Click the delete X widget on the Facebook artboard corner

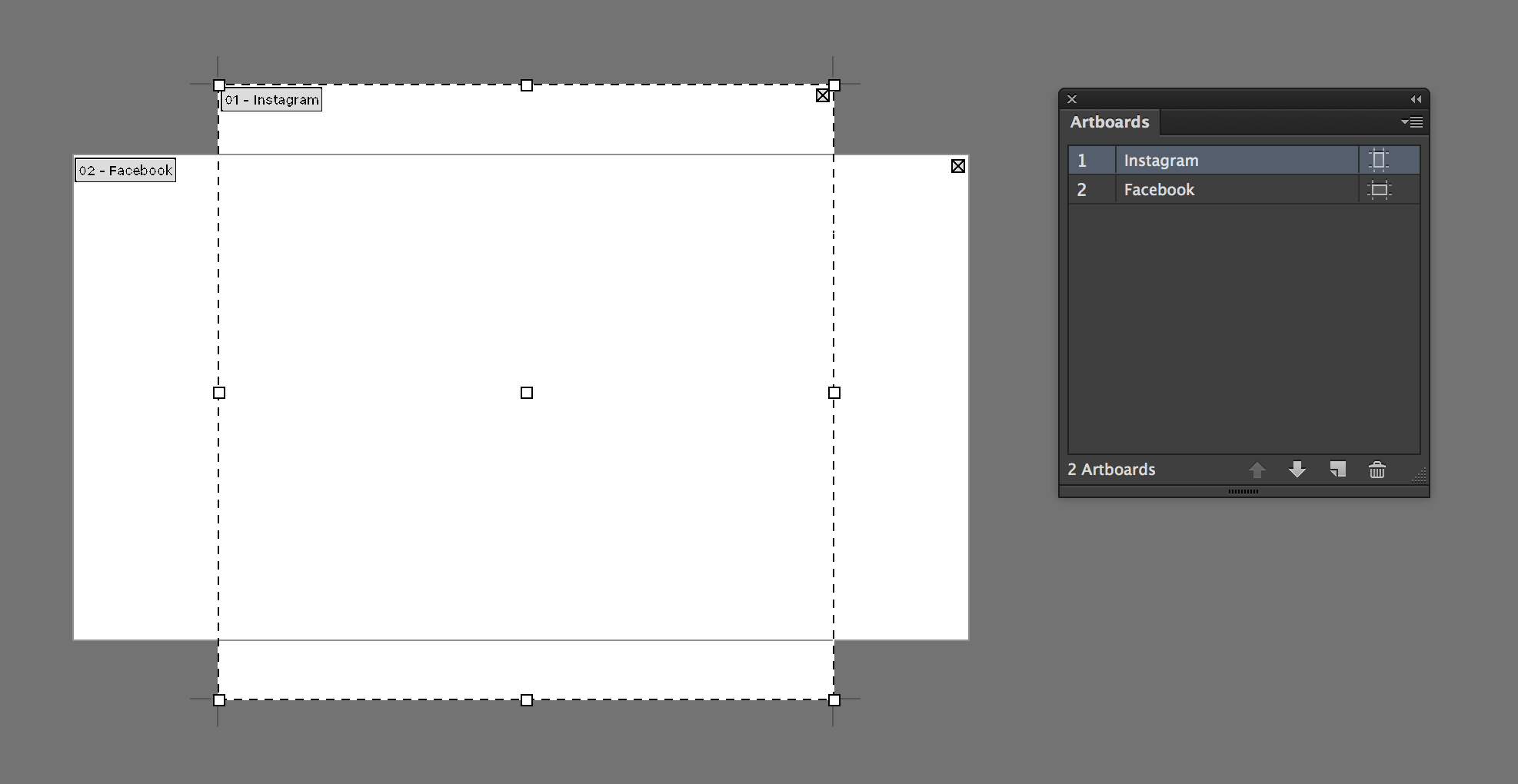click(x=957, y=165)
